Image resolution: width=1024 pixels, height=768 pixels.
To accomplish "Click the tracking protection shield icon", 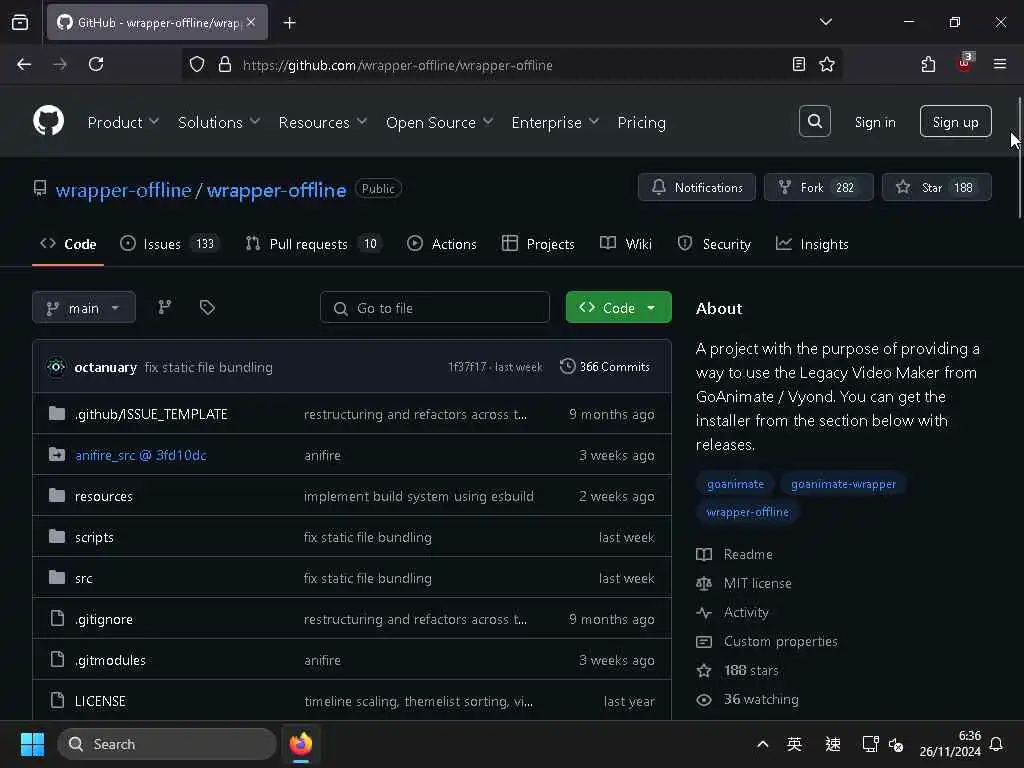I will pyautogui.click(x=197, y=64).
